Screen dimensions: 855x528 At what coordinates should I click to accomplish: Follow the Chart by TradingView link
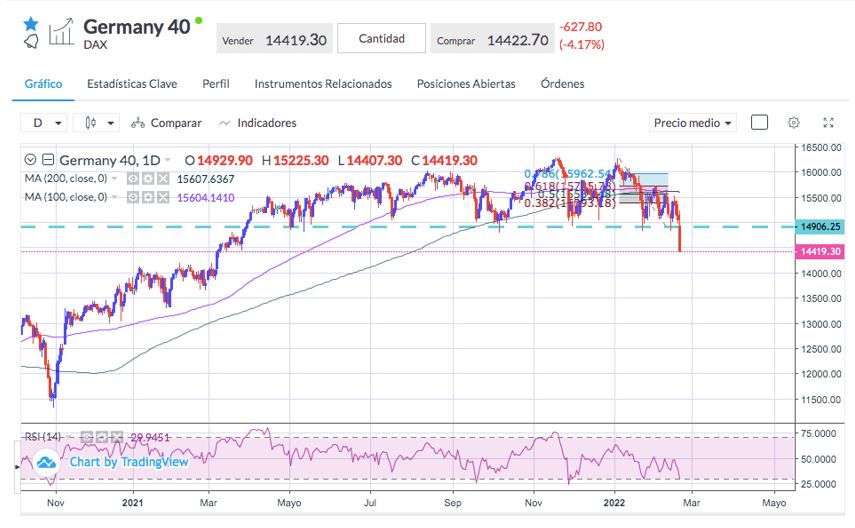coord(129,462)
